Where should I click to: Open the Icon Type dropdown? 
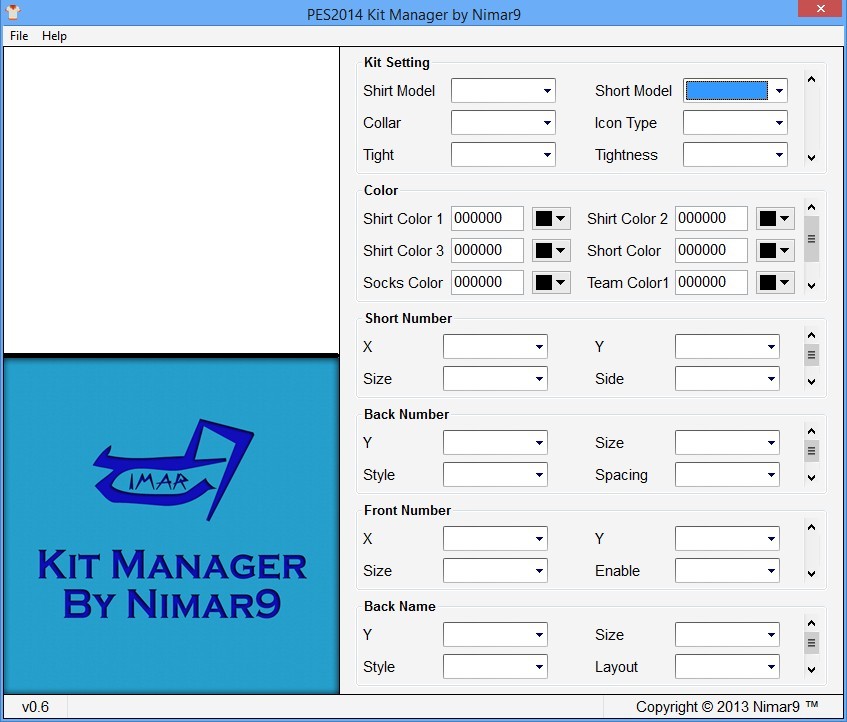pyautogui.click(x=735, y=123)
